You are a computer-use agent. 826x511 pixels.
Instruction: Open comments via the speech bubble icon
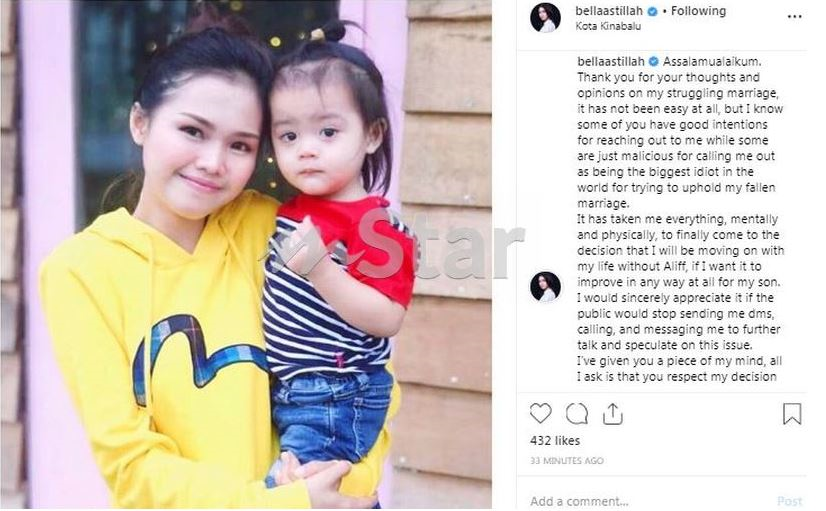click(x=577, y=414)
